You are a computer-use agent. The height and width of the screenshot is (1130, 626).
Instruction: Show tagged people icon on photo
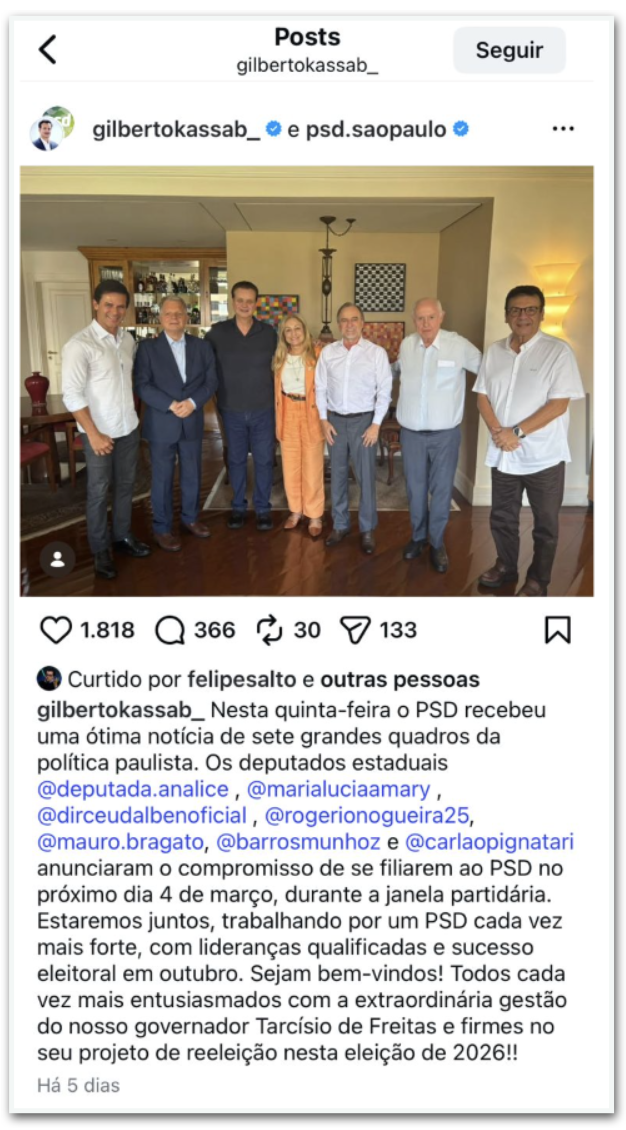click(x=58, y=559)
